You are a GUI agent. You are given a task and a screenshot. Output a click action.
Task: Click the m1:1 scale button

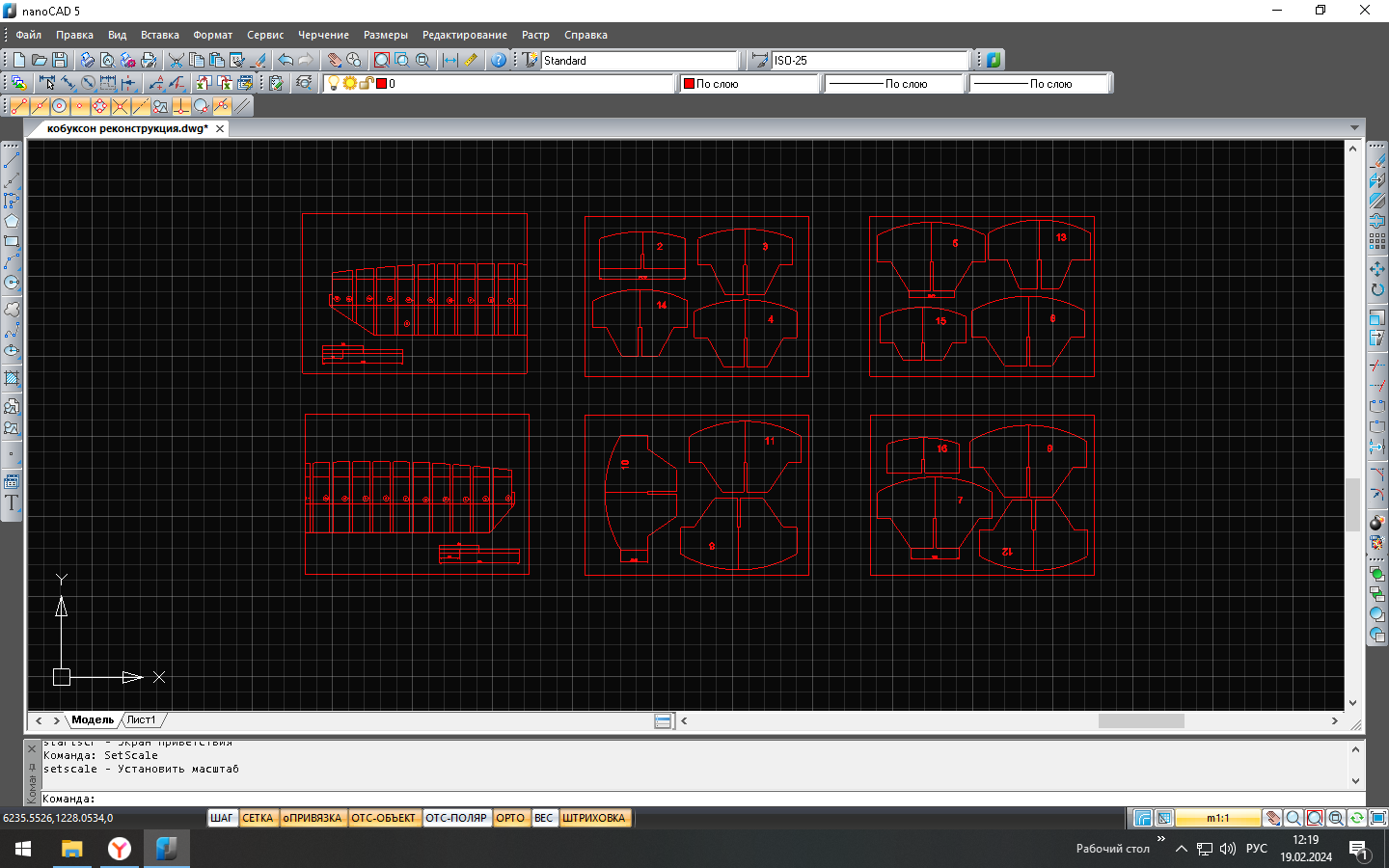tap(1217, 818)
